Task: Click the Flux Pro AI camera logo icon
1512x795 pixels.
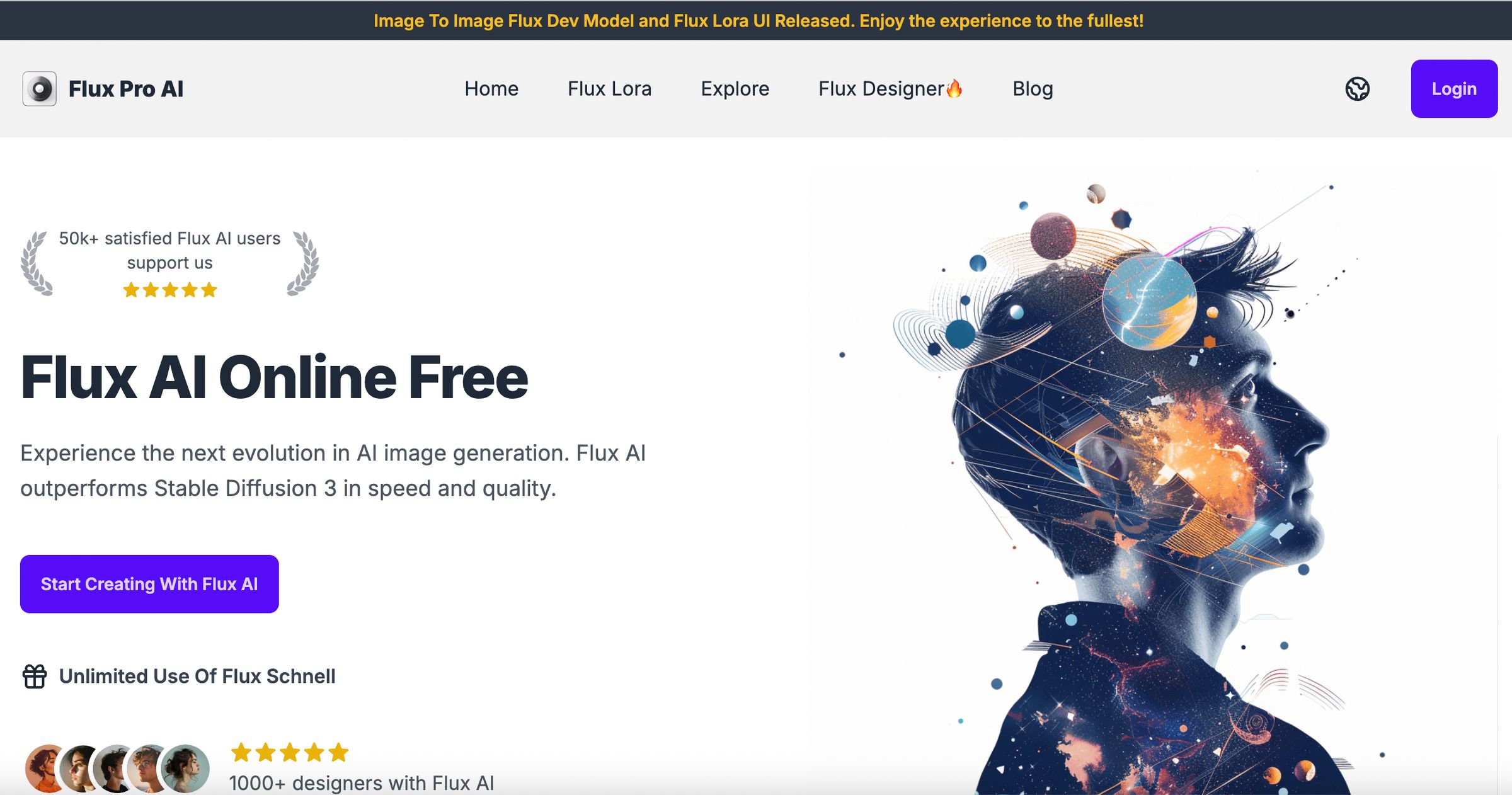Action: click(39, 89)
